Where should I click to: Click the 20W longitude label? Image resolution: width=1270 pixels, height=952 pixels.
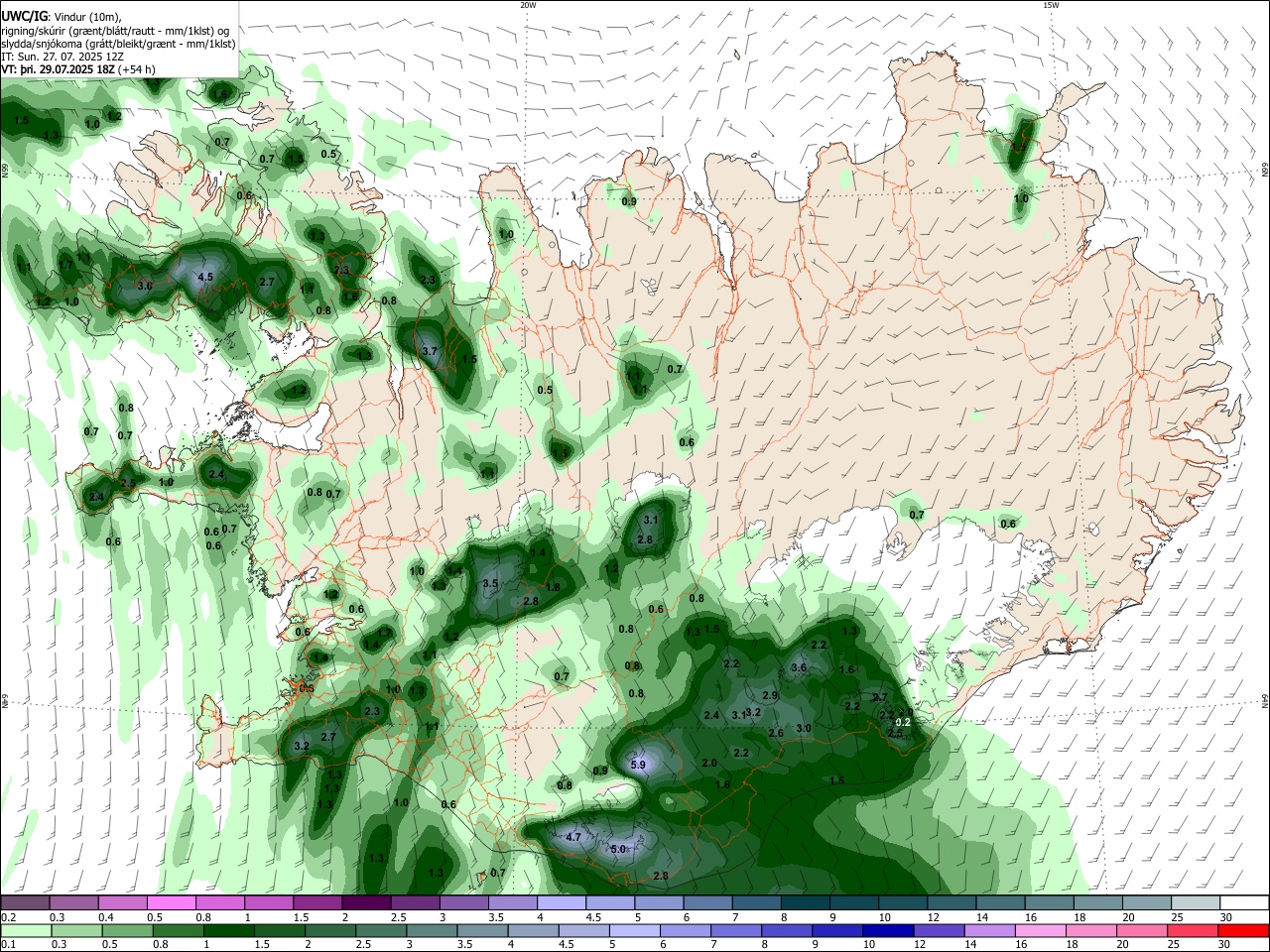(x=528, y=5)
